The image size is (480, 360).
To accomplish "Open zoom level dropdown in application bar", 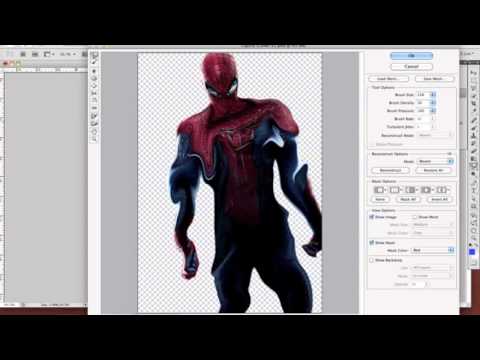I will [x=68, y=54].
